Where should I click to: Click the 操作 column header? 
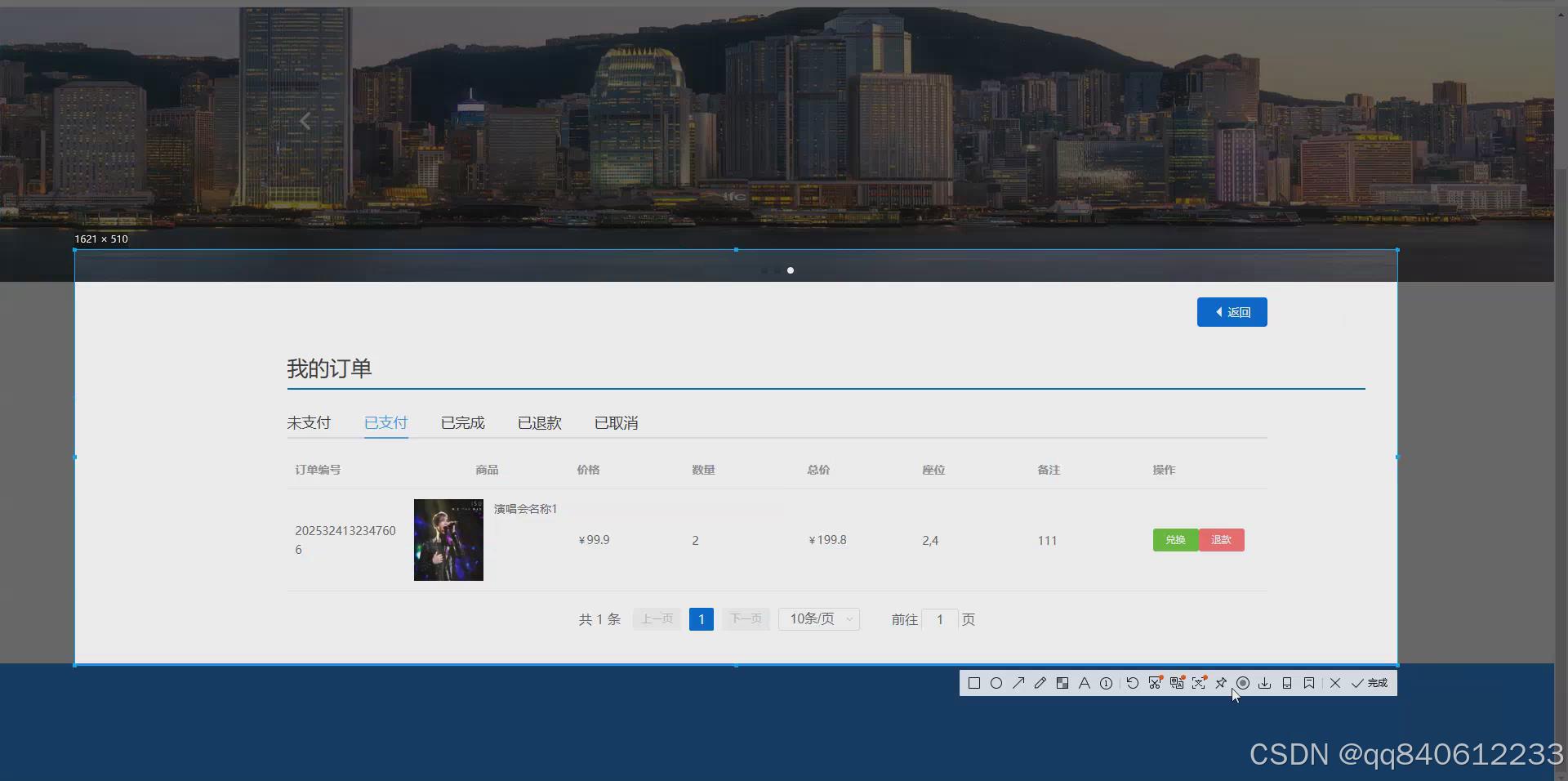pos(1164,470)
